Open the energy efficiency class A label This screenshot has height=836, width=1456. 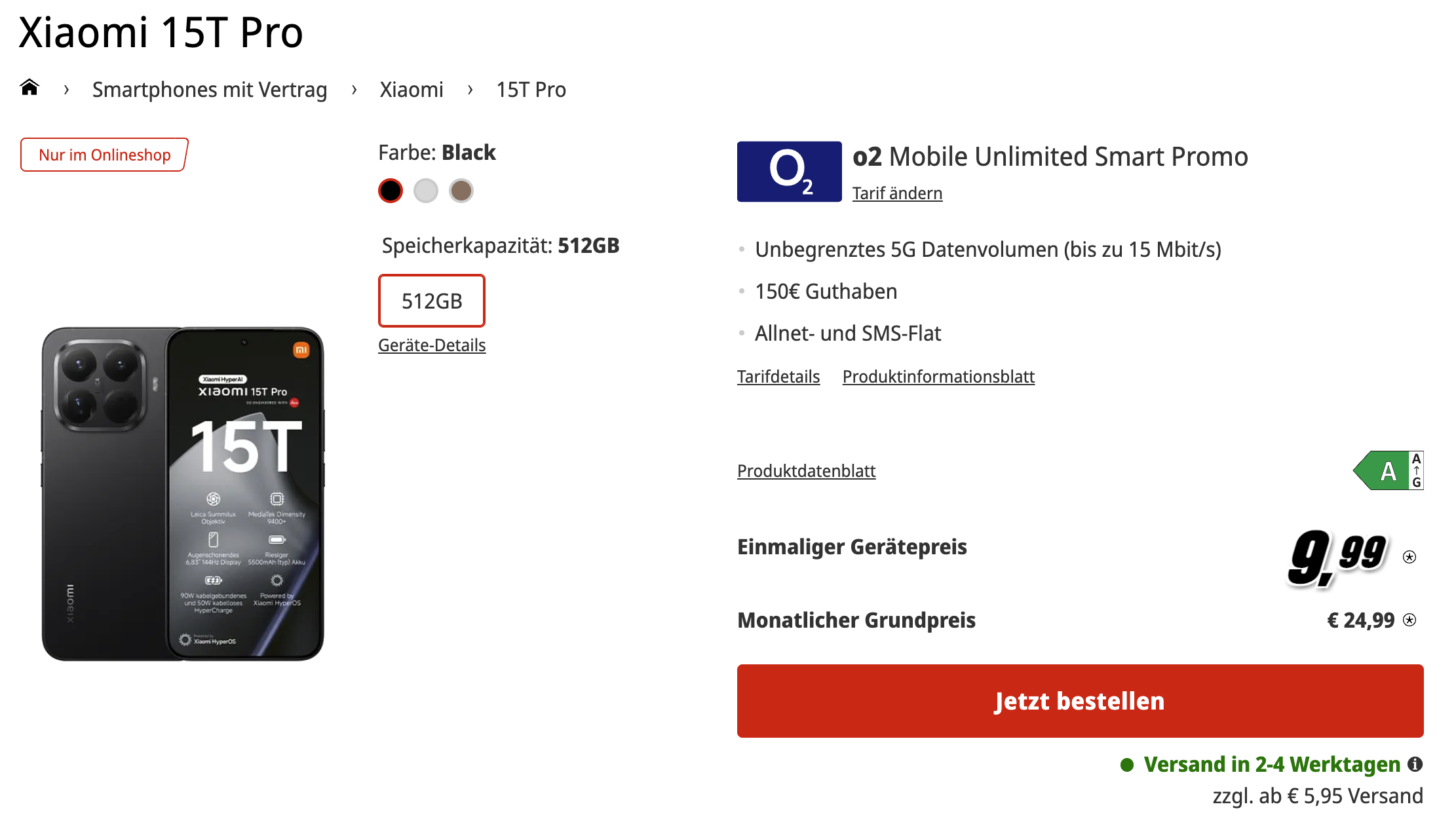(1388, 470)
